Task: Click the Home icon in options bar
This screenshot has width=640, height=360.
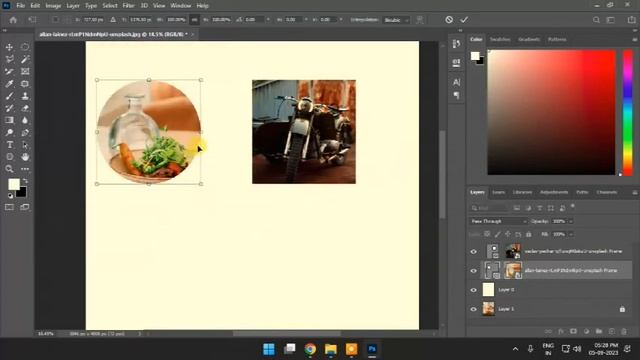Action: (13, 20)
